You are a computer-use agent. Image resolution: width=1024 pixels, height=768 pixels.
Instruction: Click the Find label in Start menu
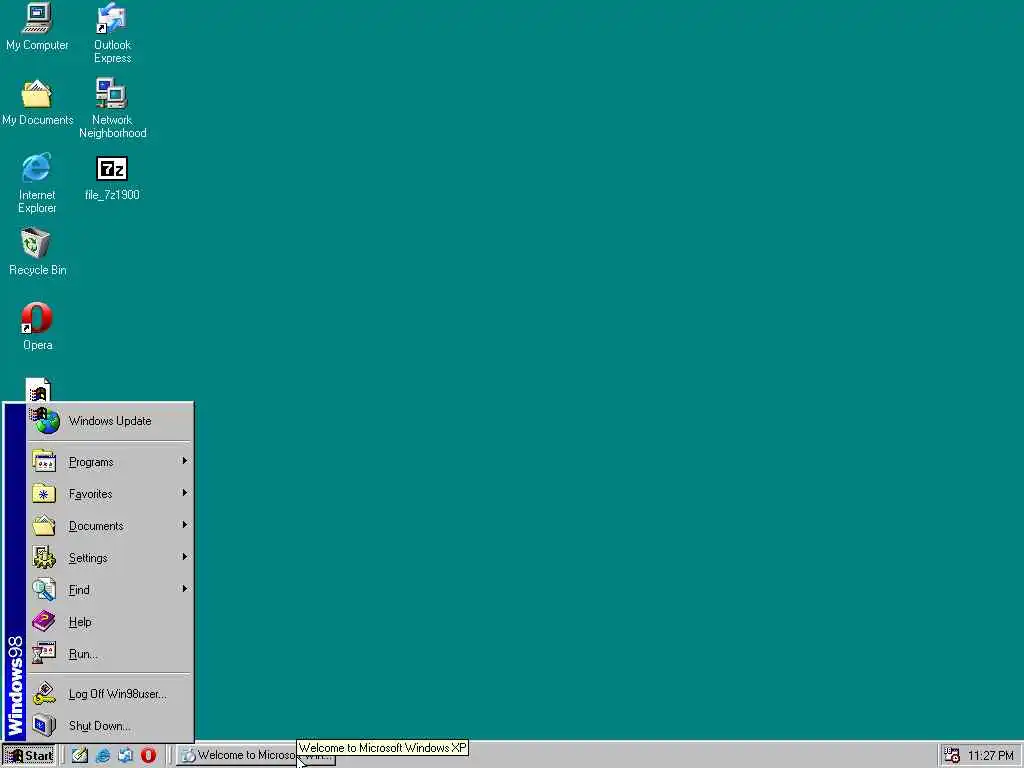click(79, 590)
